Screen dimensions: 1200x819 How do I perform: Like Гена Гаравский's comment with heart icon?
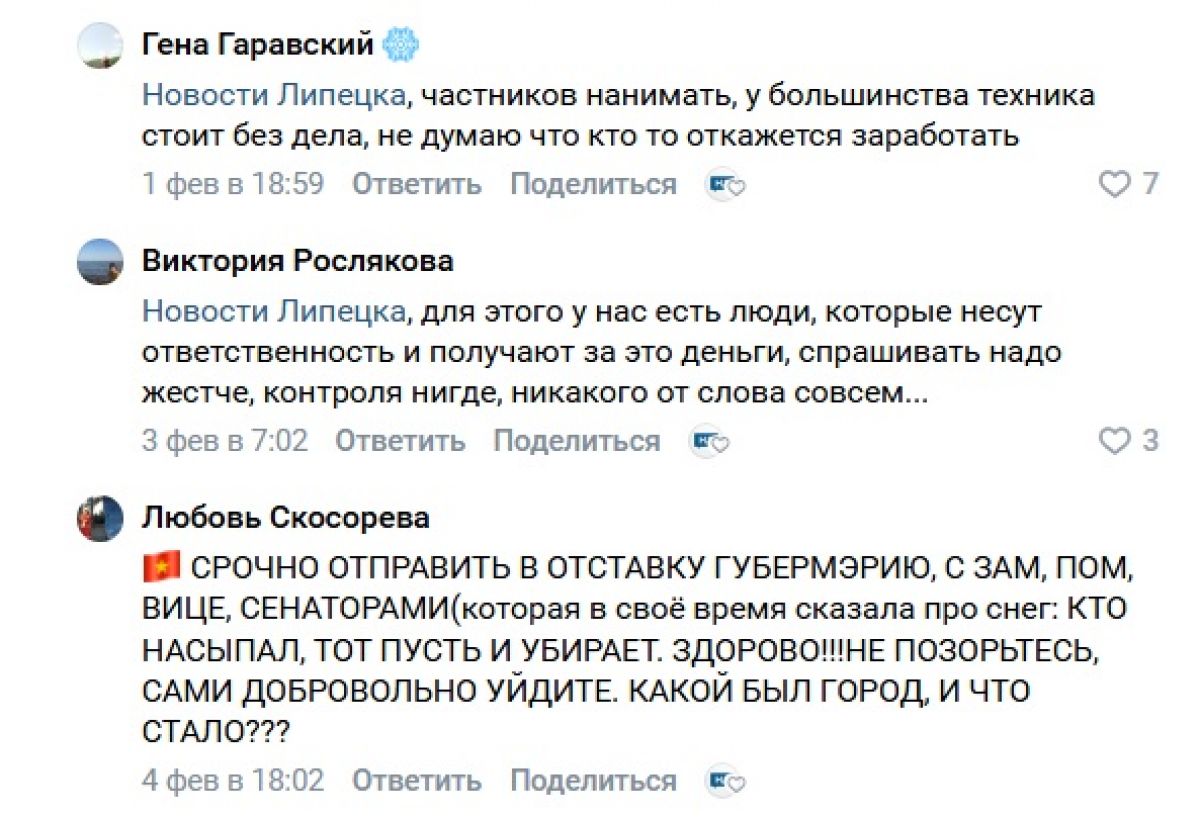1113,184
